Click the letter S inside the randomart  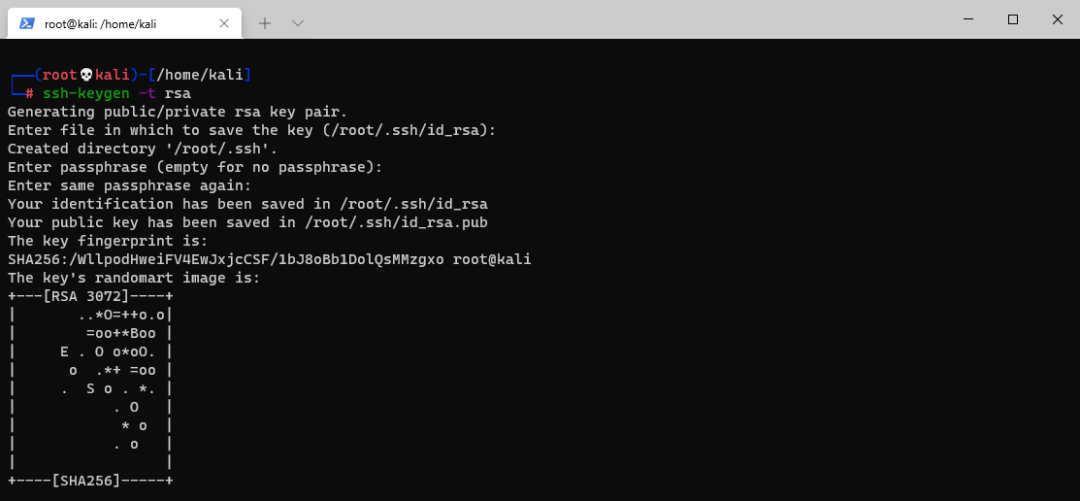click(90, 389)
